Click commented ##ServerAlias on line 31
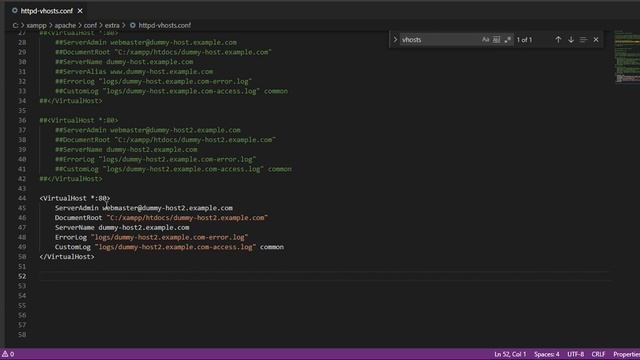This screenshot has width=640, height=360. point(80,72)
